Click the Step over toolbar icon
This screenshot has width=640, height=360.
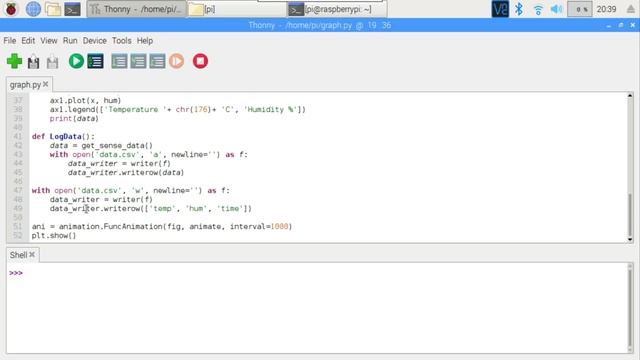(x=119, y=61)
